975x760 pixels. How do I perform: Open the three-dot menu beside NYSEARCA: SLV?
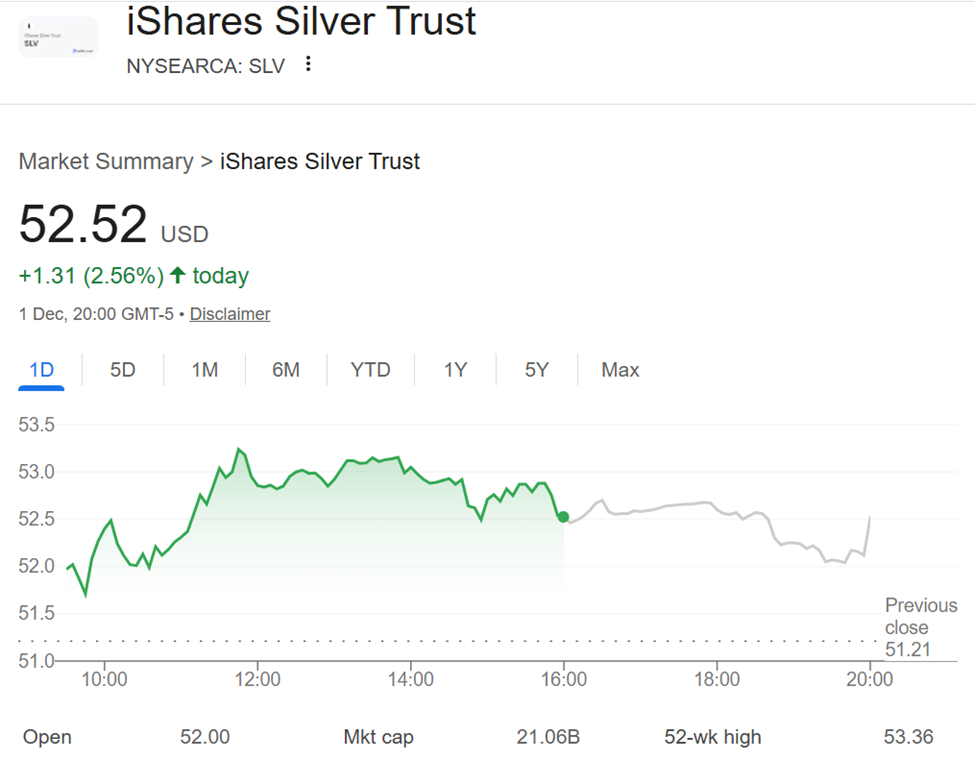coord(307,63)
